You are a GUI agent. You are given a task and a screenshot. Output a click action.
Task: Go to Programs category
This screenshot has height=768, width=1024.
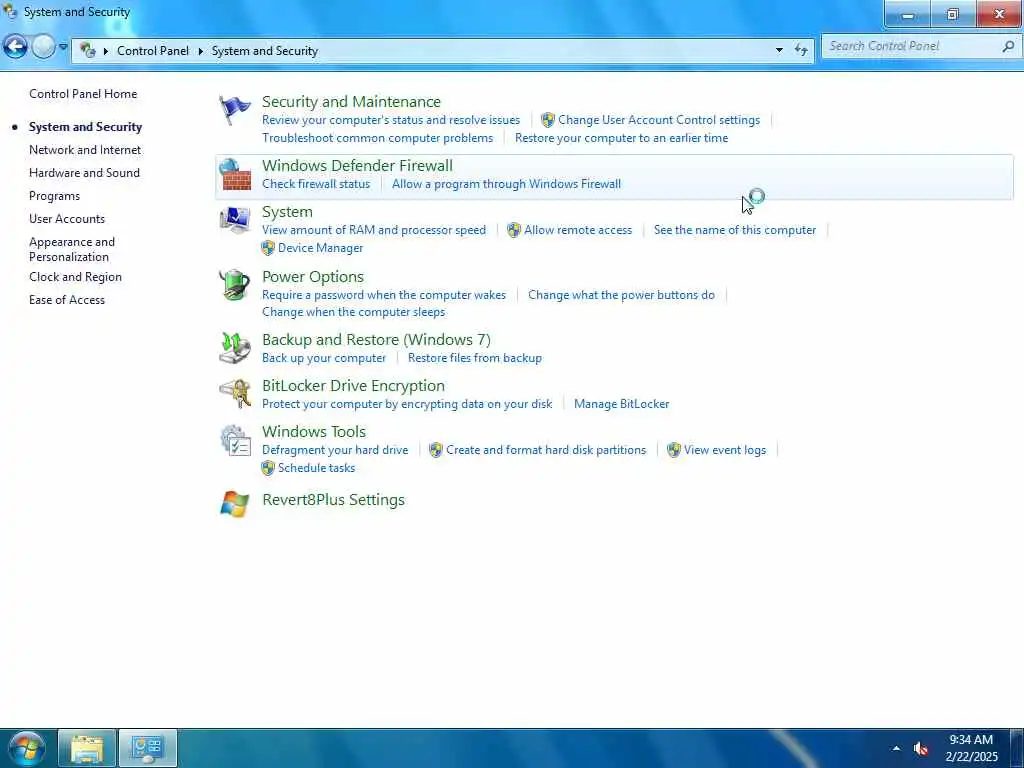54,196
